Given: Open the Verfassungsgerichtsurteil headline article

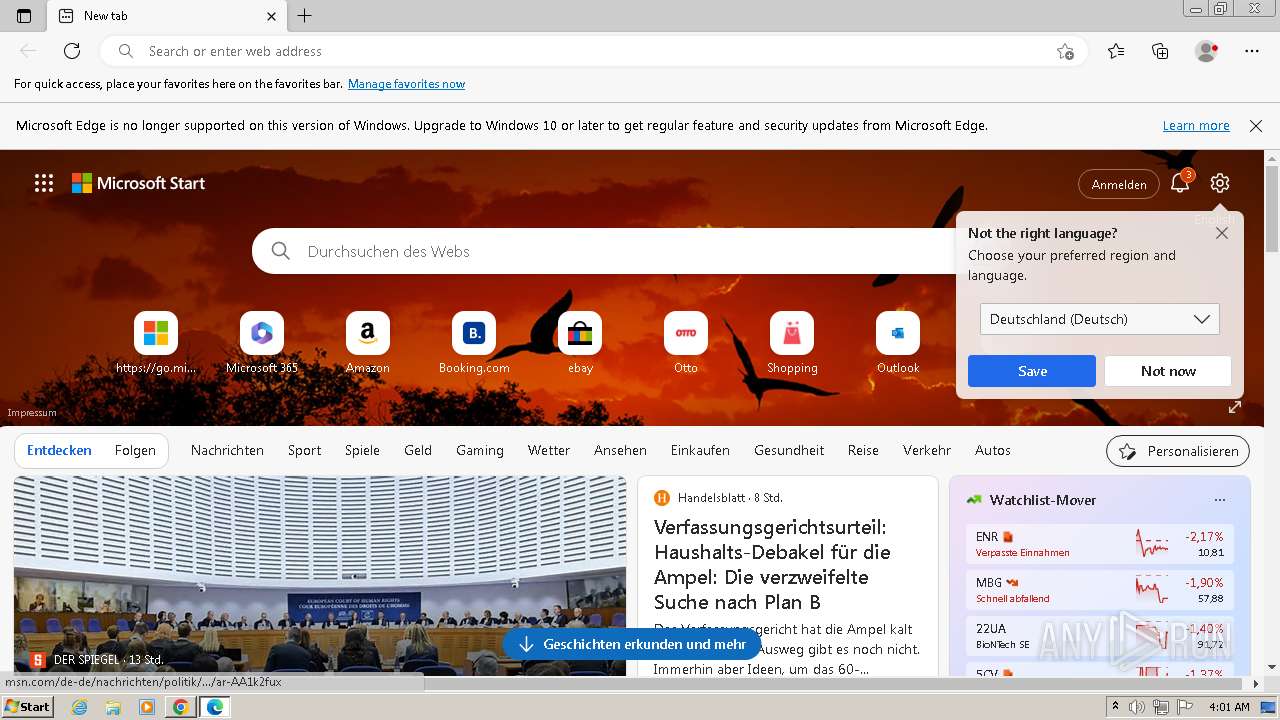Looking at the screenshot, I should [772, 564].
